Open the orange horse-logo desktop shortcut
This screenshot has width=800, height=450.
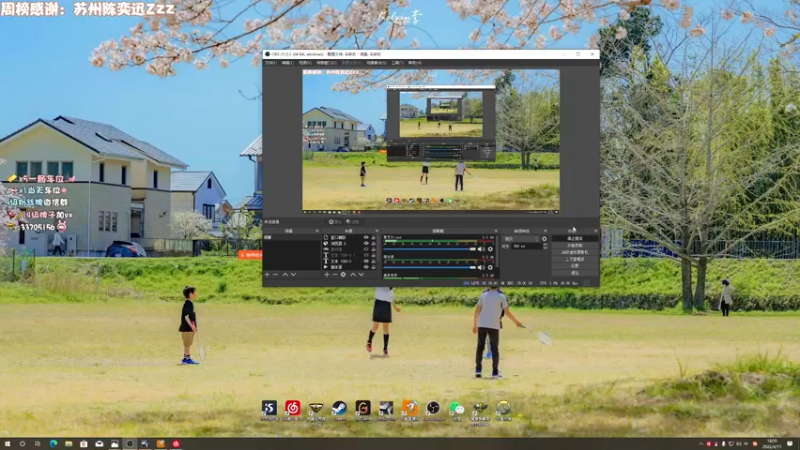pyautogui.click(x=410, y=409)
